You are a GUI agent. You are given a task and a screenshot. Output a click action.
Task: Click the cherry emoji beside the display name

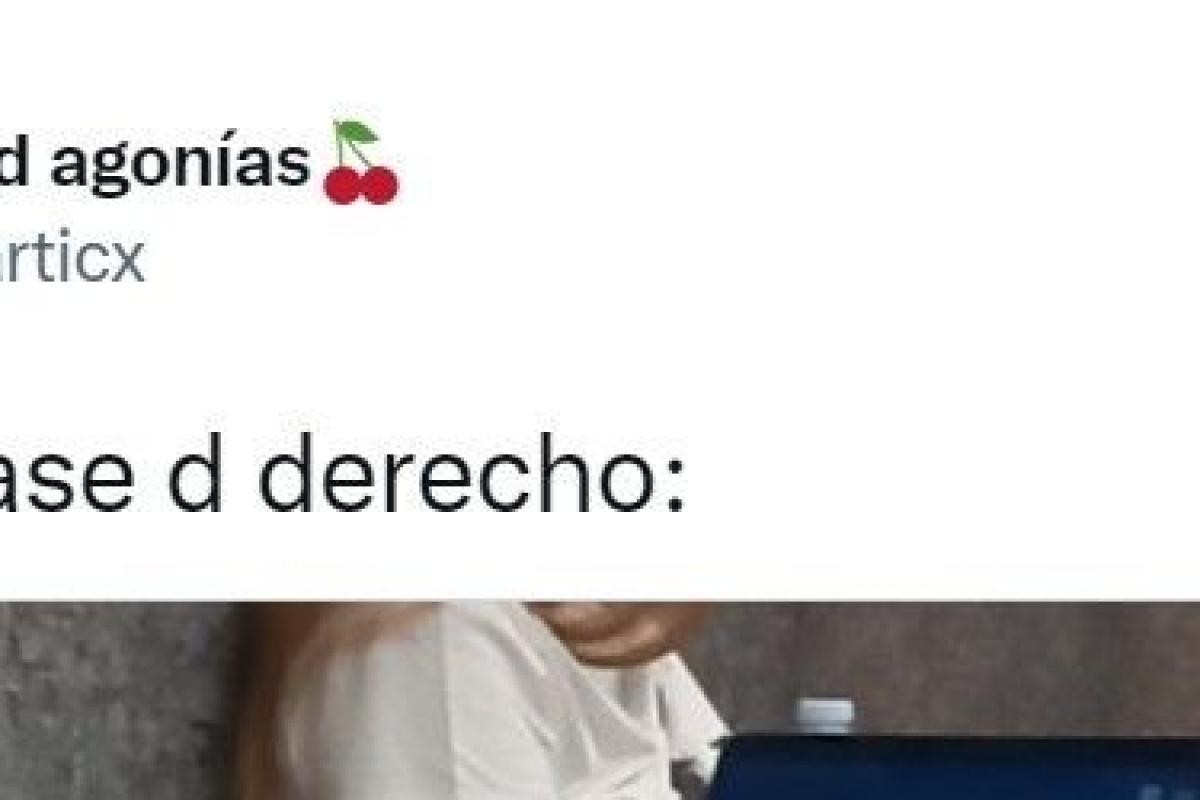point(361,163)
